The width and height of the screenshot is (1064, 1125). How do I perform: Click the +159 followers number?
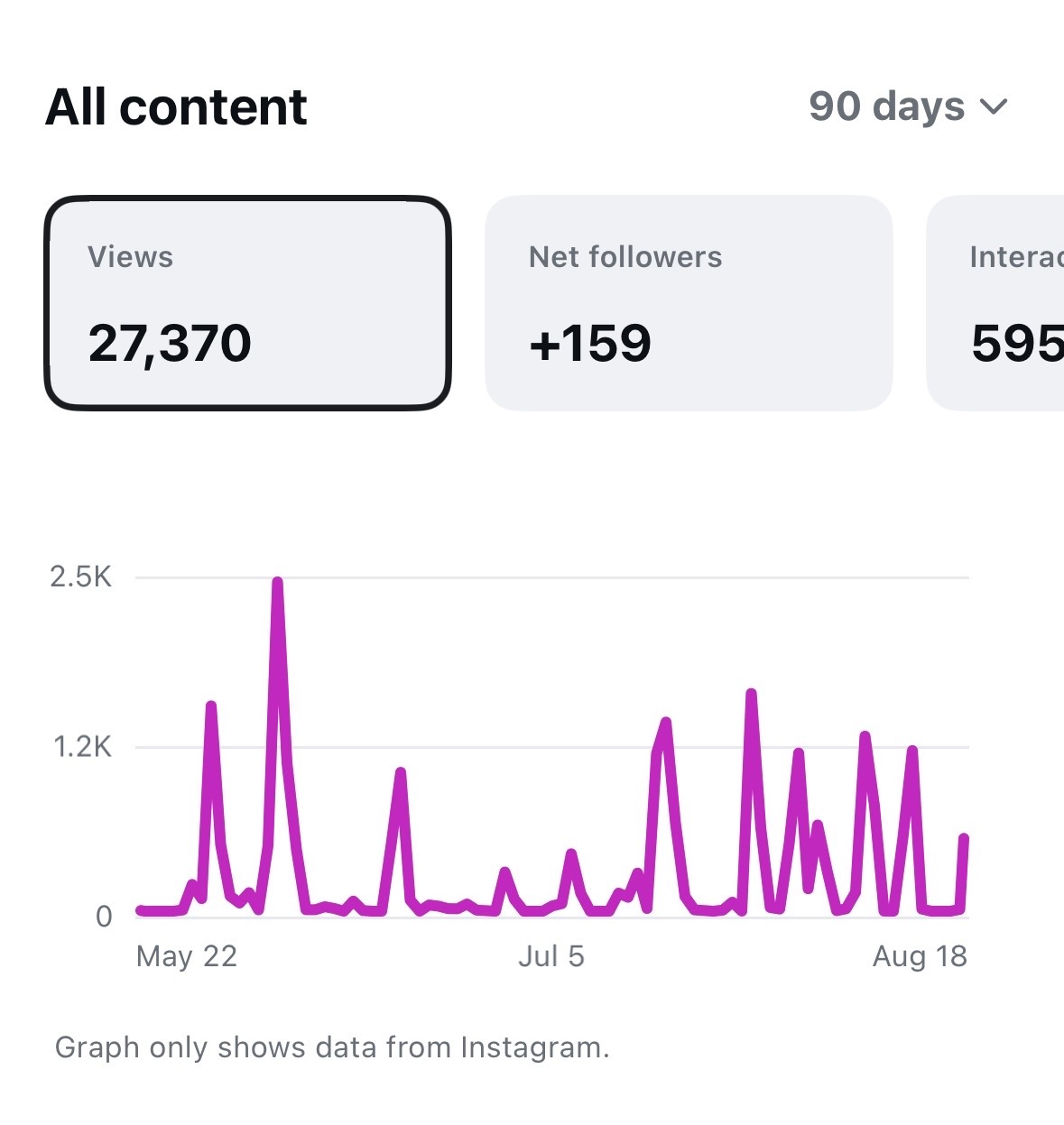(590, 344)
